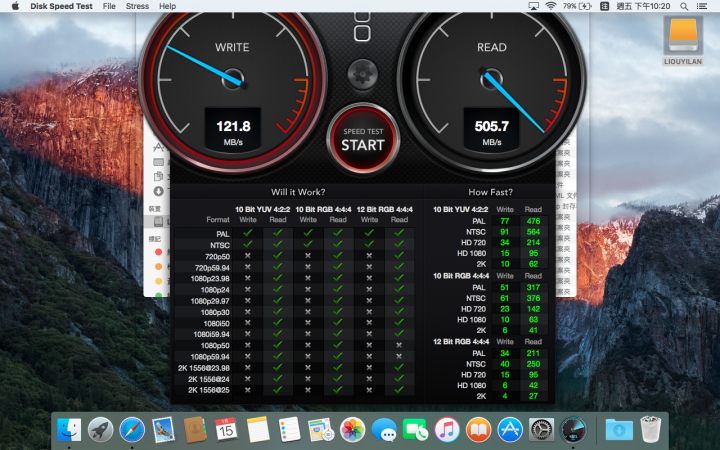Click Downloads arrow icon in Finder sidebar
The height and width of the screenshot is (450, 720).
(158, 191)
